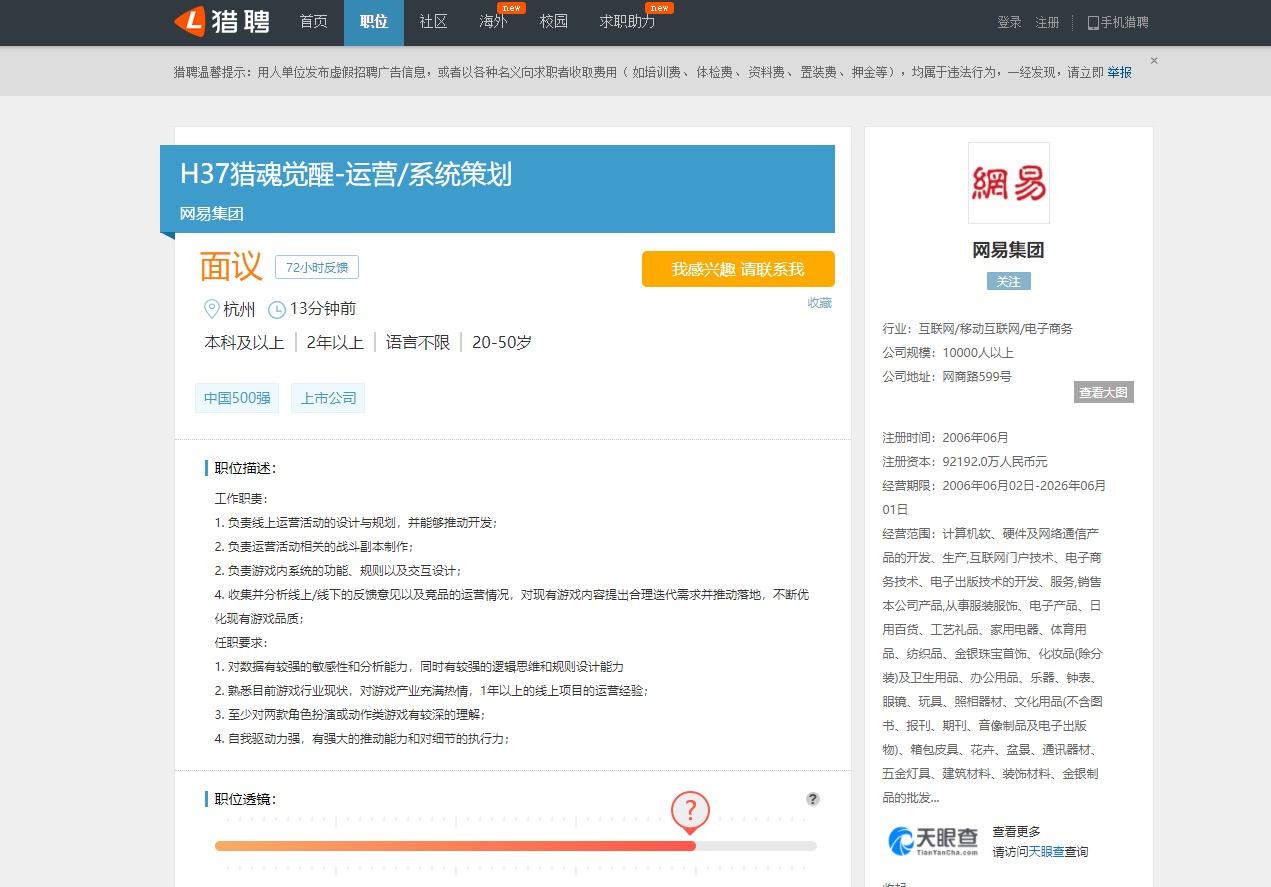Click the mobile phone icon beside 手机猎聘
The height and width of the screenshot is (887, 1271).
point(1093,22)
